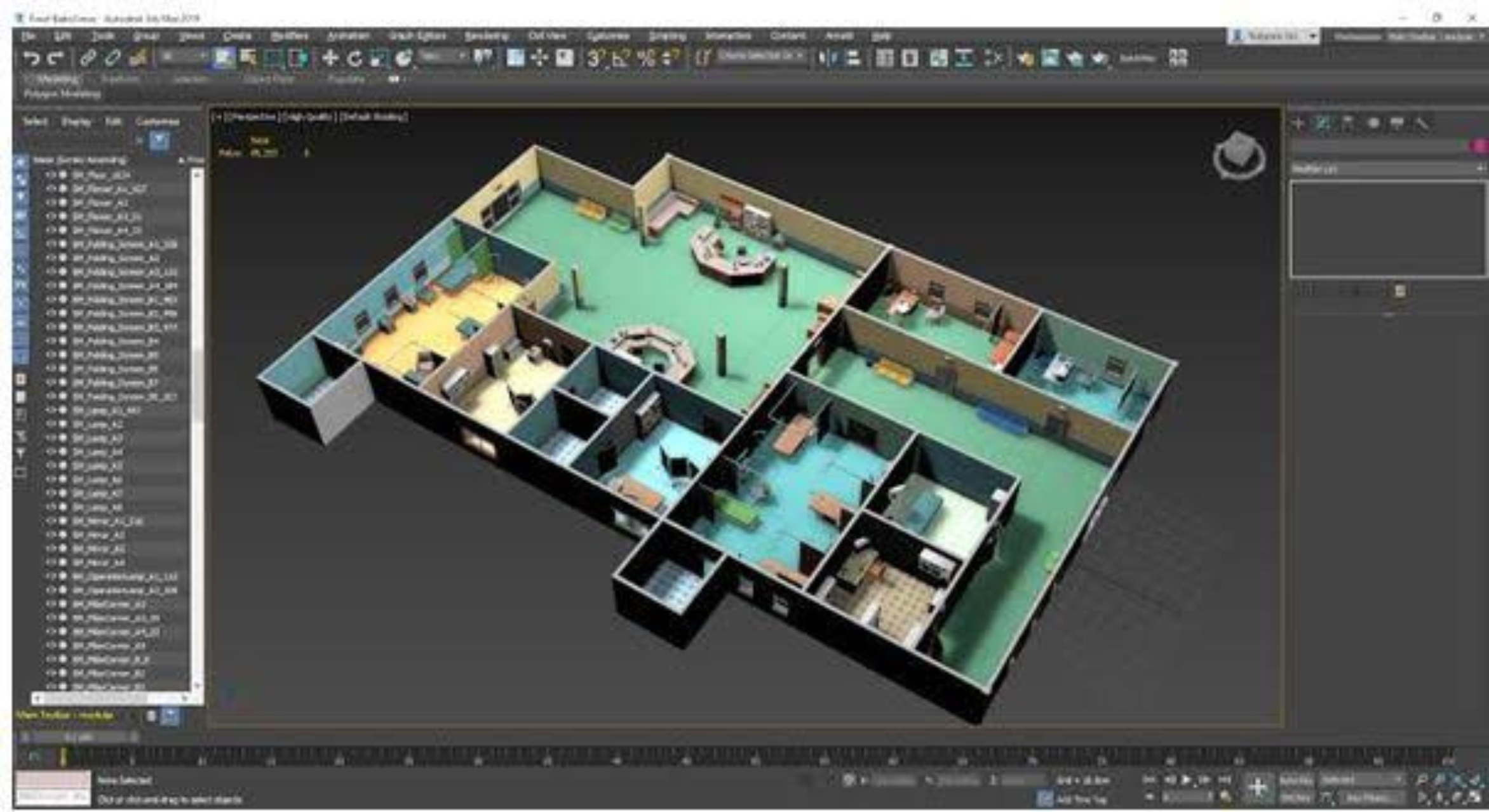The image size is (1489, 812).
Task: Open the key mode Selected dropdown
Action: (1362, 780)
